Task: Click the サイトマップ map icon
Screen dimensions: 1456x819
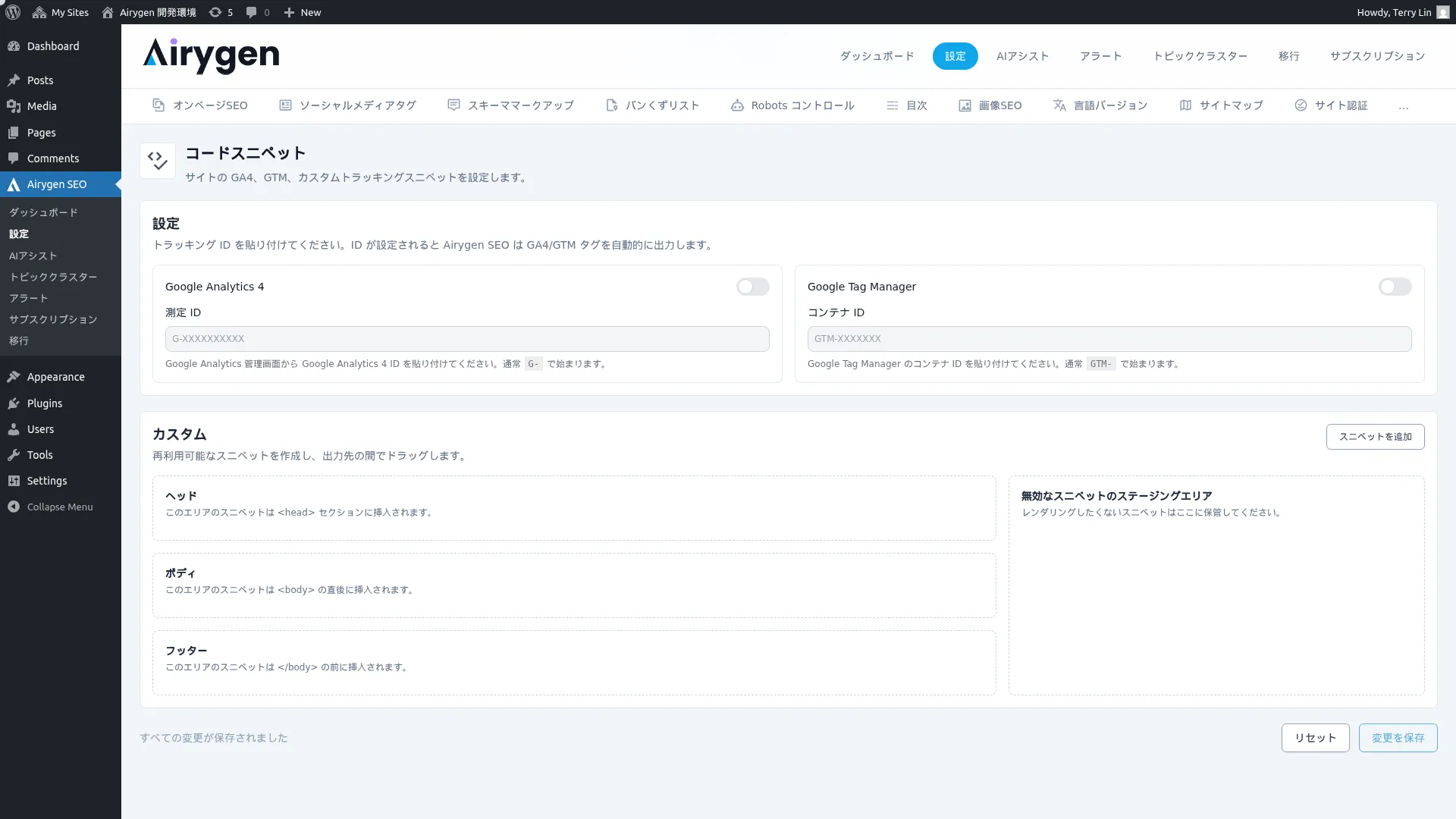Action: pyautogui.click(x=1185, y=105)
